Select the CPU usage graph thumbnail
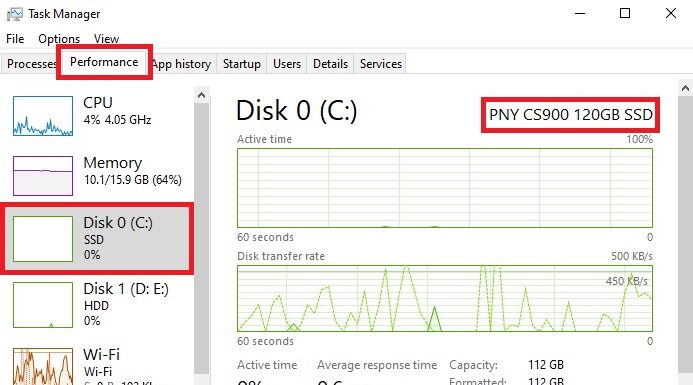 [43, 116]
